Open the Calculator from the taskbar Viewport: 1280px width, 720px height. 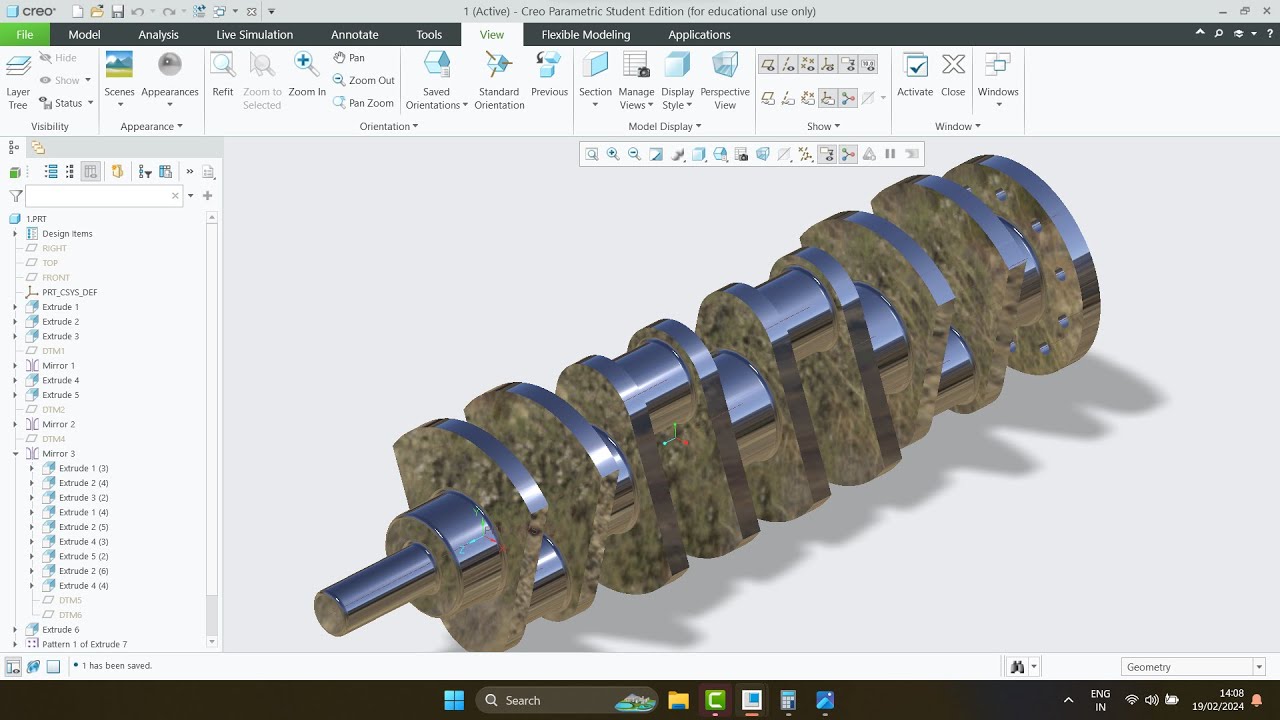pos(788,700)
